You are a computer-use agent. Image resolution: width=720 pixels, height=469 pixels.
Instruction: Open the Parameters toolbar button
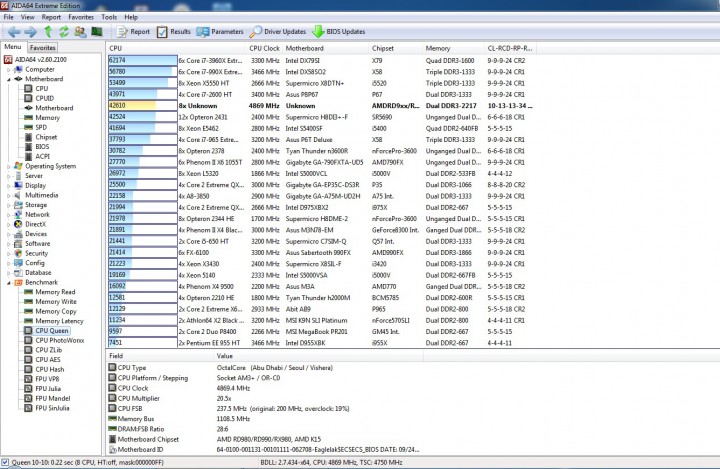pyautogui.click(x=220, y=32)
